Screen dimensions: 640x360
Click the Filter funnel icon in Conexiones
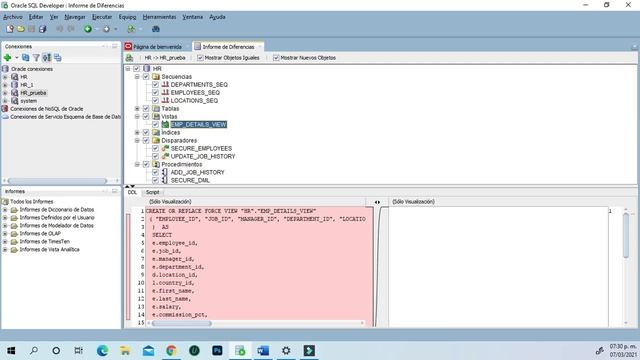point(36,58)
